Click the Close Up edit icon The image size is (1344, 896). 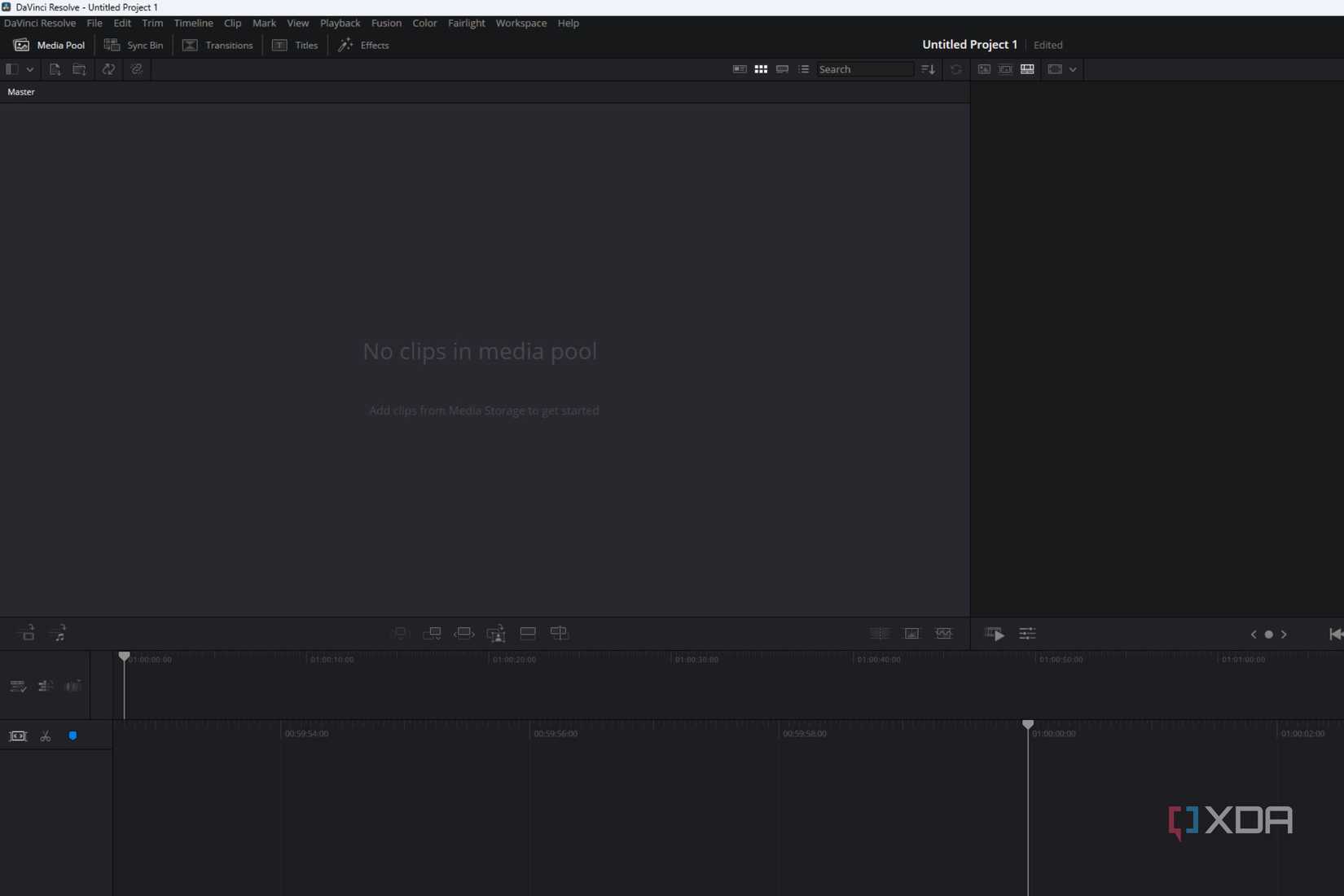tap(496, 633)
